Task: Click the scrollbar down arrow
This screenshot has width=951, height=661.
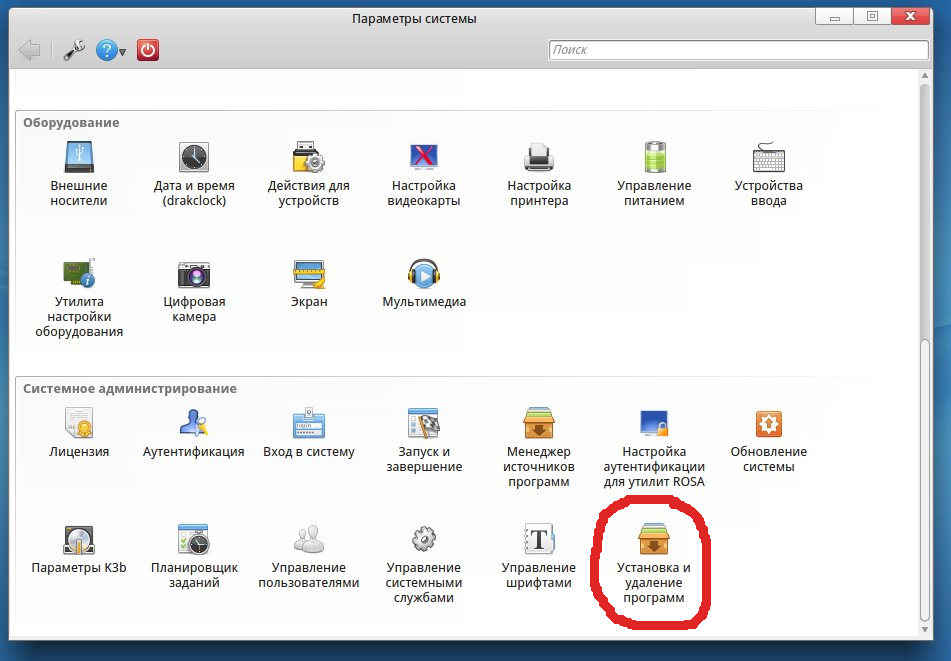Action: pos(924,629)
